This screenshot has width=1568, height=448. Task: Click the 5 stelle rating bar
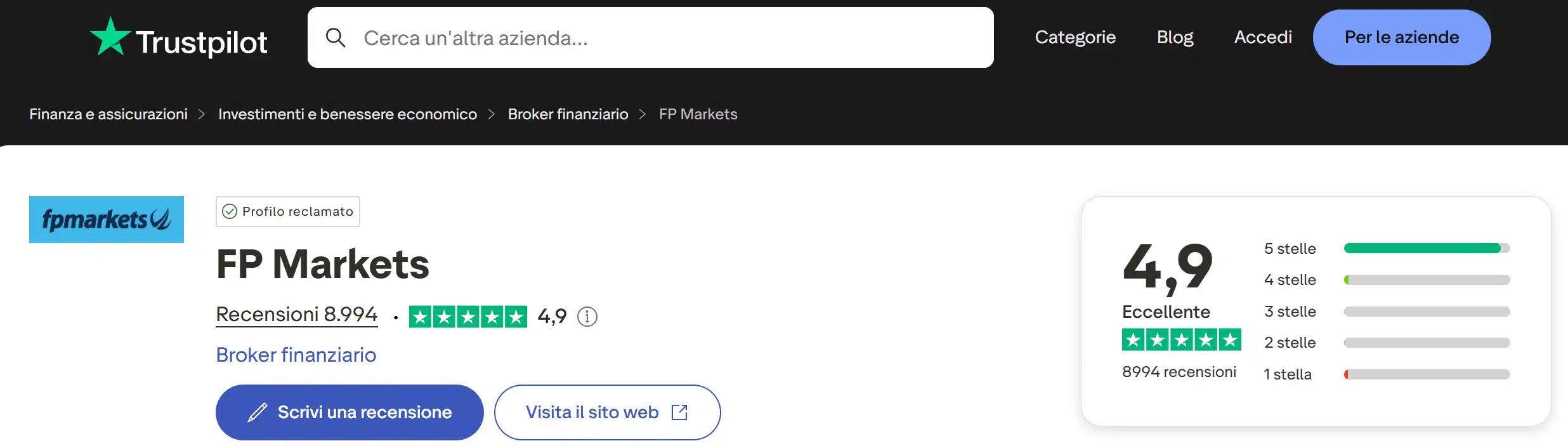point(1427,249)
